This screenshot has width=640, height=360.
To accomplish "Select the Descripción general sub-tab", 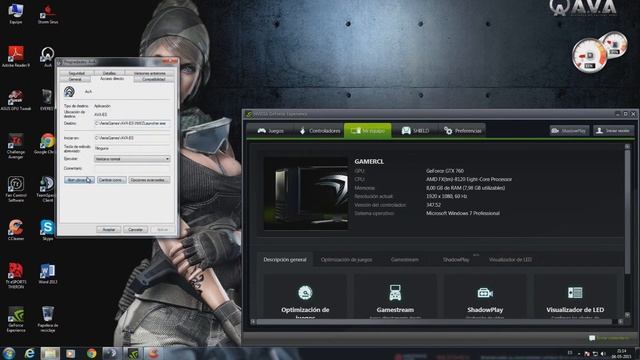I will pos(285,260).
